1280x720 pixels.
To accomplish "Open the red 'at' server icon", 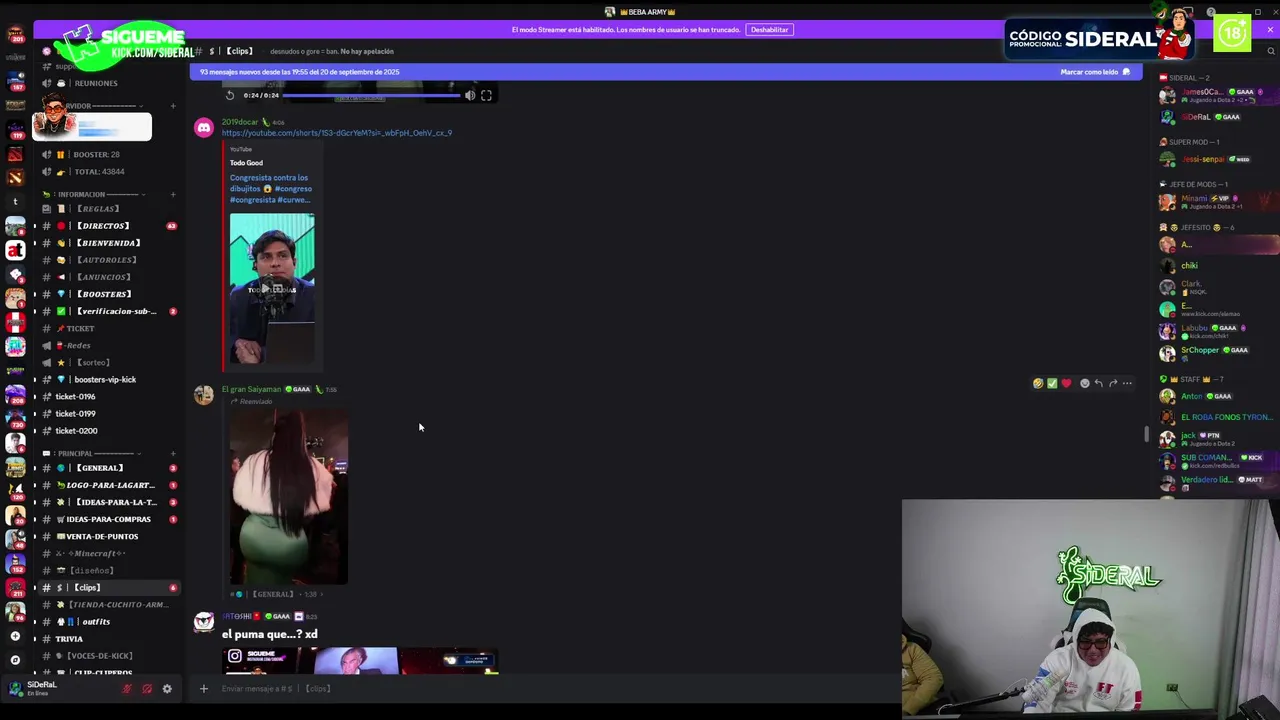I will tap(15, 250).
